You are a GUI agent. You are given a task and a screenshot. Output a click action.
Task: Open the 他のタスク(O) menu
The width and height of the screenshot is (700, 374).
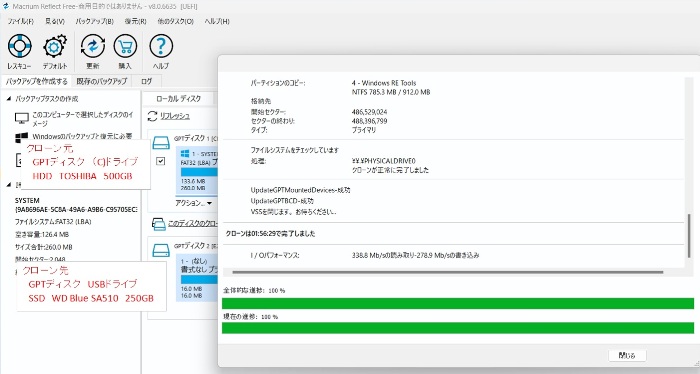[175, 21]
